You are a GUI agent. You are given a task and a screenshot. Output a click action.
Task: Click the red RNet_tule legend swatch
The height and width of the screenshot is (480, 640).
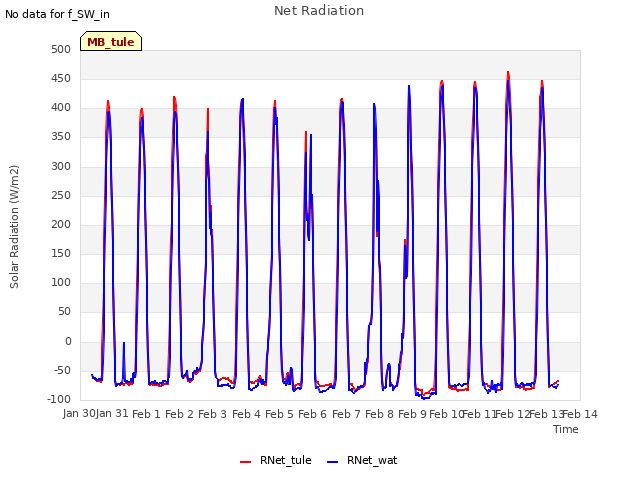coord(245,462)
